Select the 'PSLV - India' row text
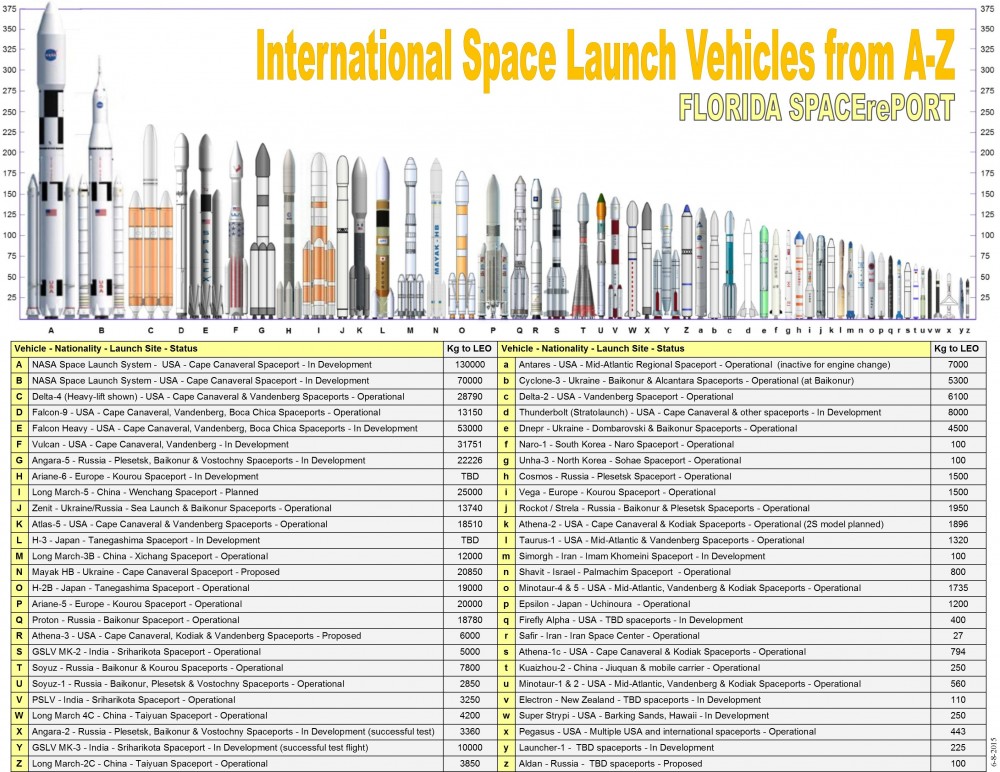The image size is (1000, 772). [x=134, y=699]
